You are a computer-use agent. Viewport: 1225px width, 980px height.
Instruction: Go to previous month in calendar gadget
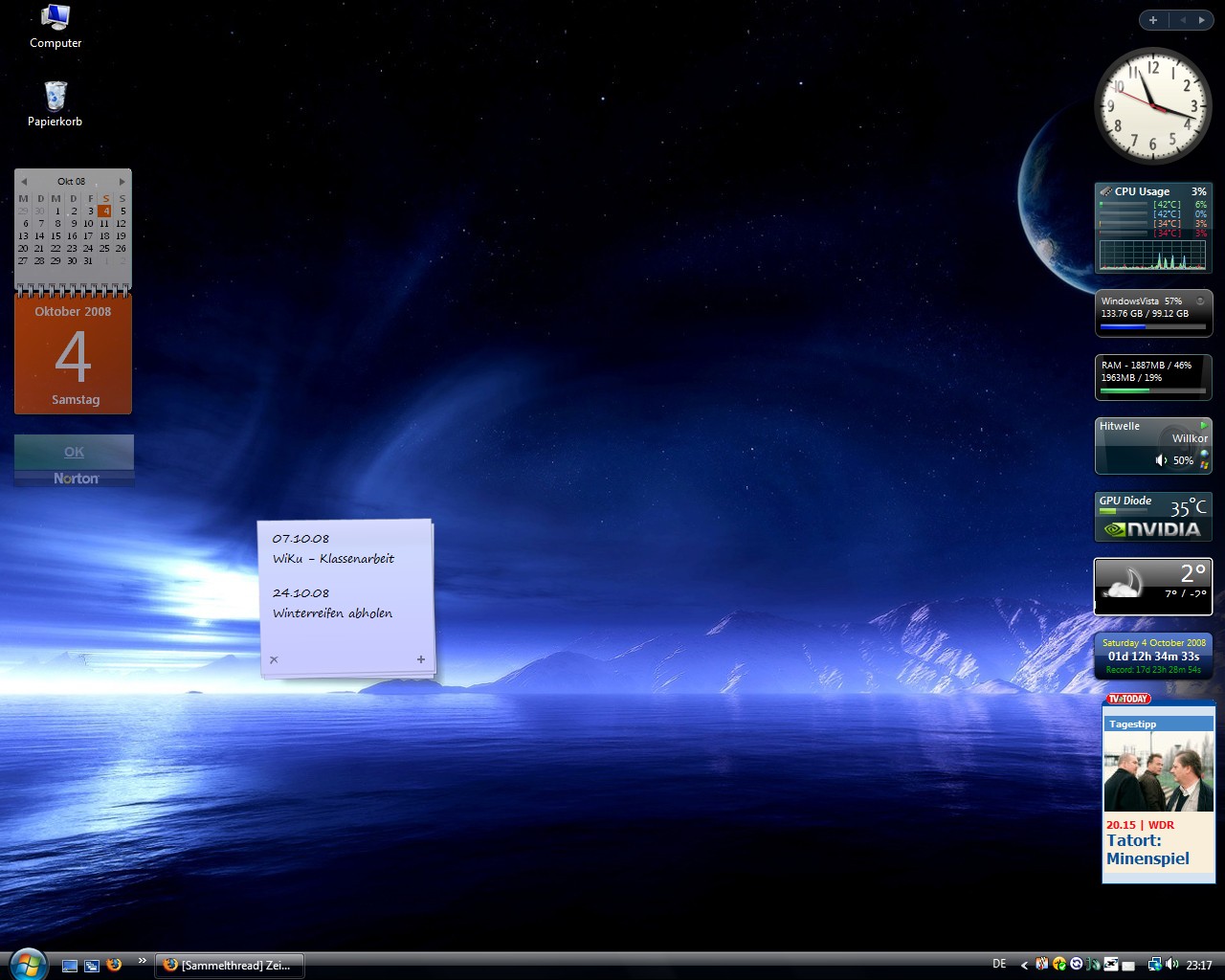coord(24,182)
